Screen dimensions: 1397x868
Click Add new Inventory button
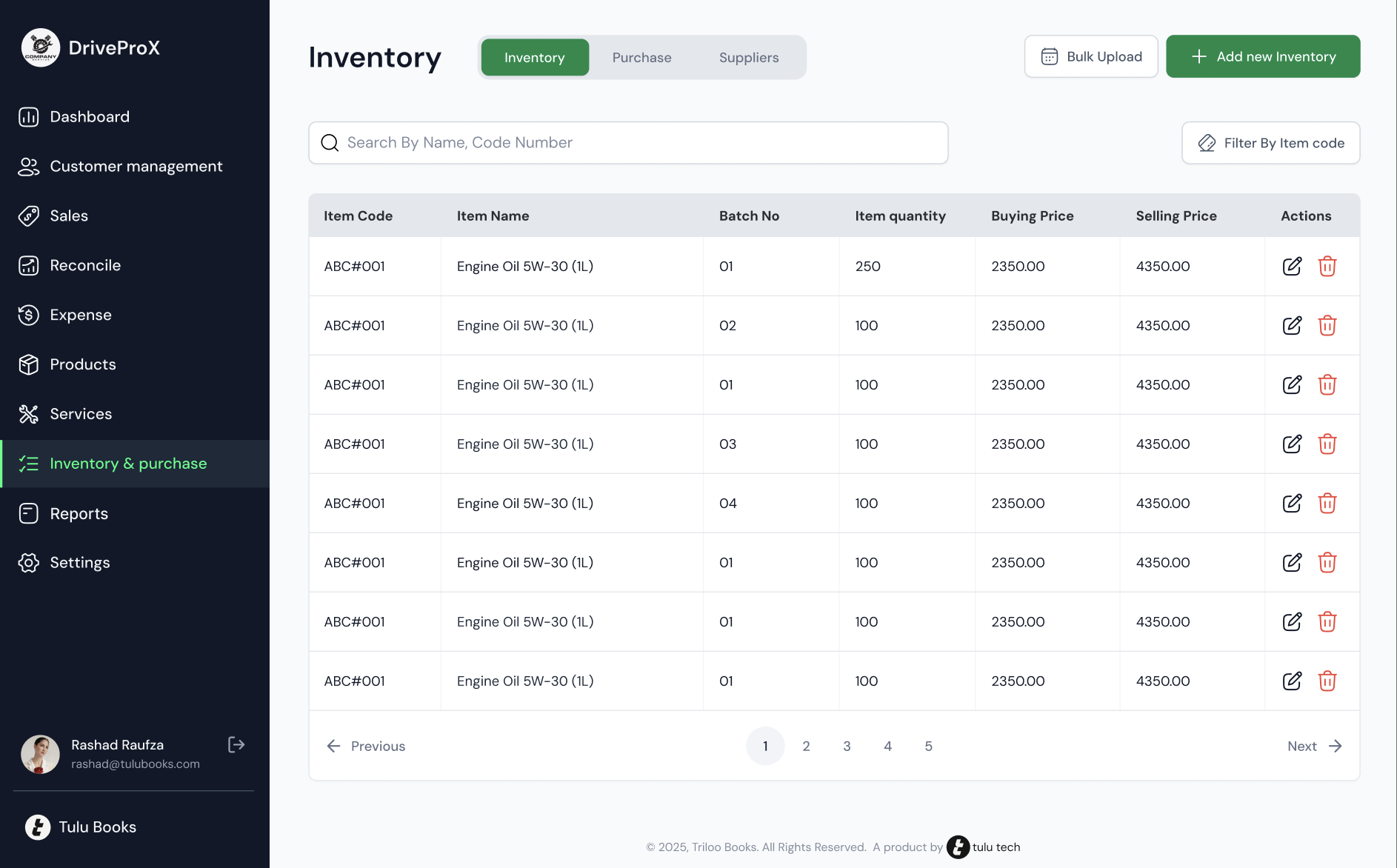[x=1262, y=56]
